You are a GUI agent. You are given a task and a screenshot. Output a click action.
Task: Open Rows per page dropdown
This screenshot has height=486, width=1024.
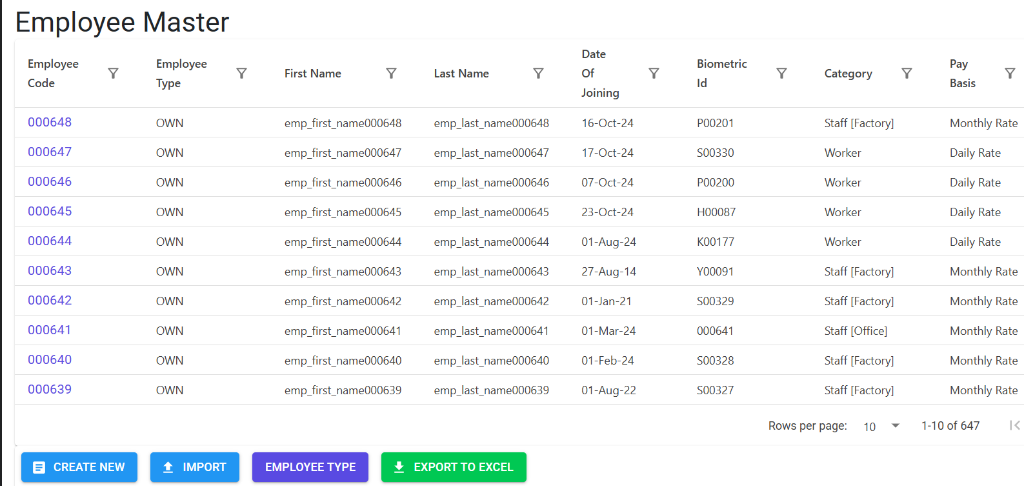coord(882,426)
